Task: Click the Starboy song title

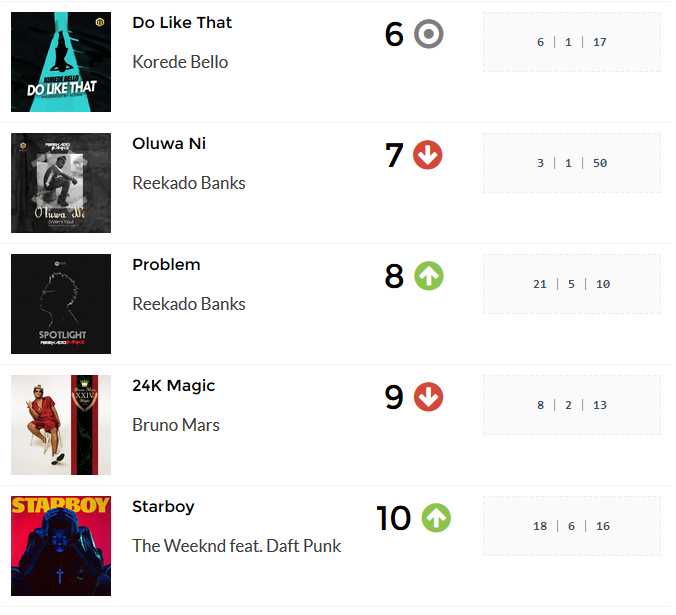Action: 163,507
